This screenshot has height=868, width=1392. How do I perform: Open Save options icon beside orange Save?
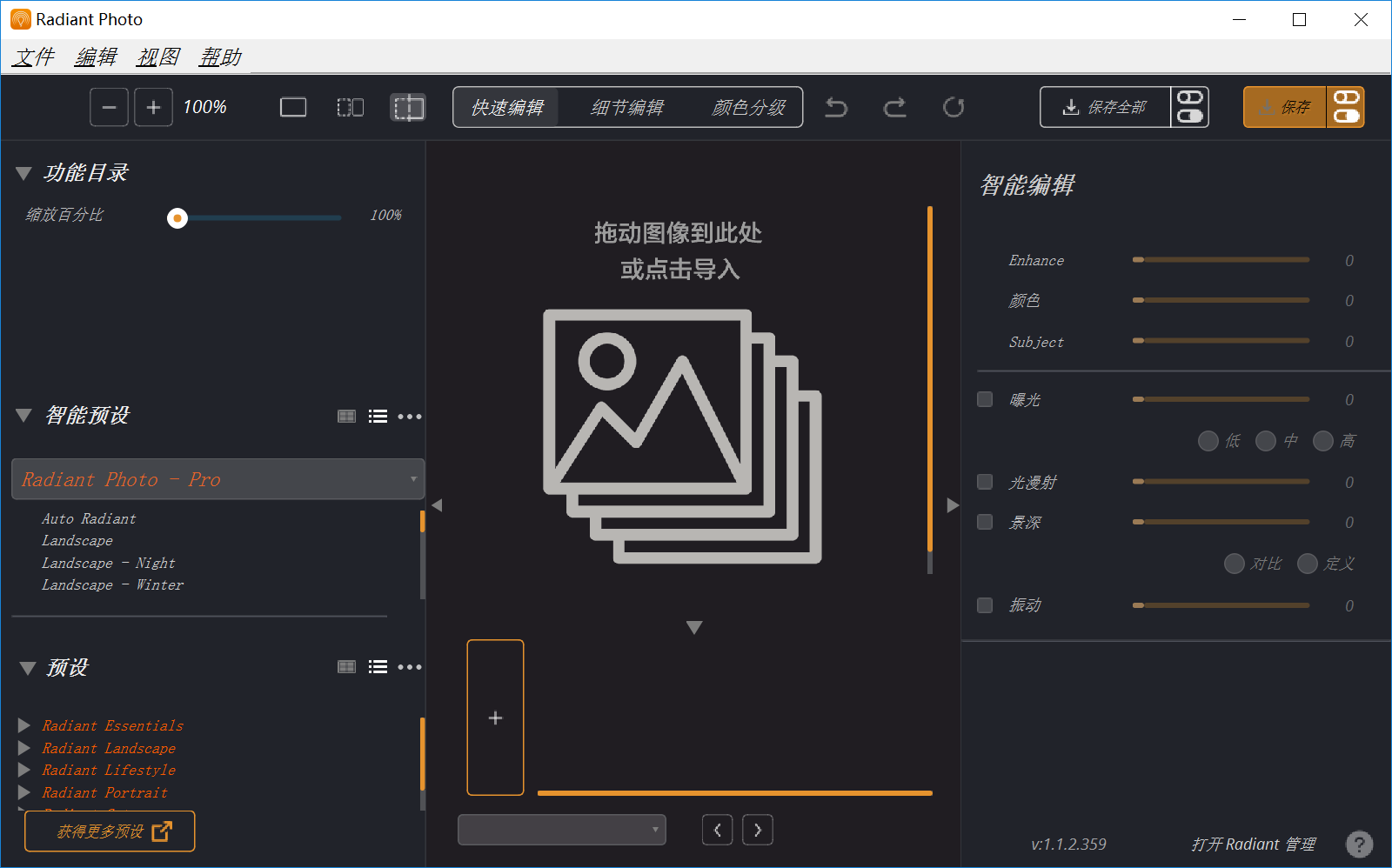(x=1346, y=107)
